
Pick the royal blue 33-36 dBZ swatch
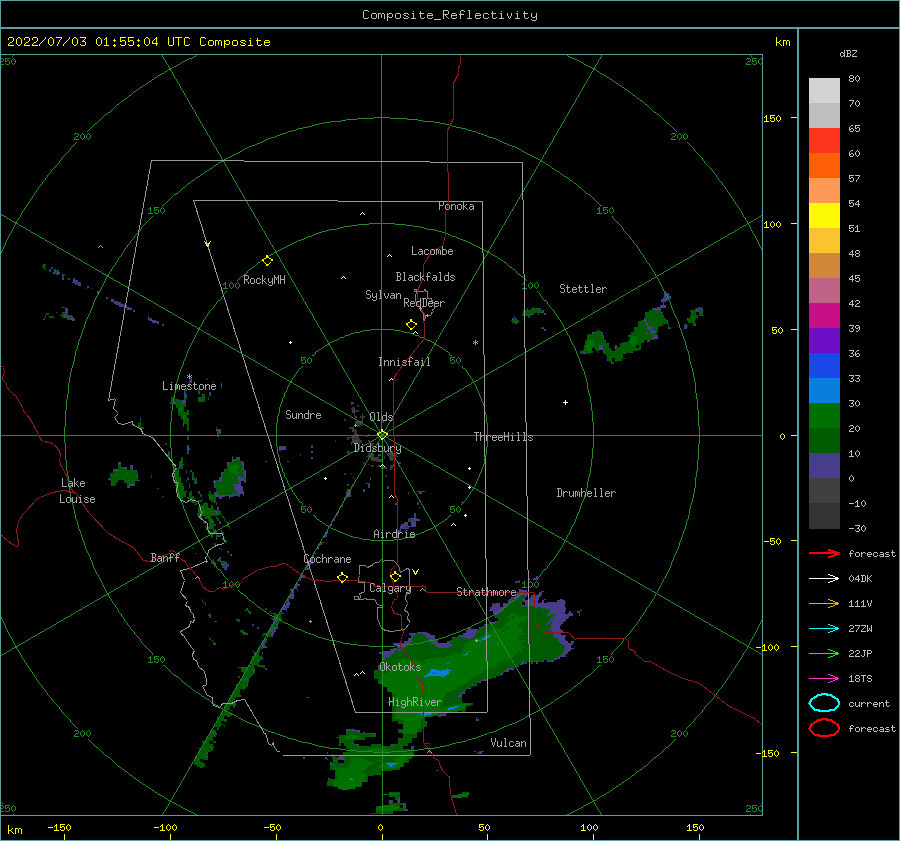point(824,366)
